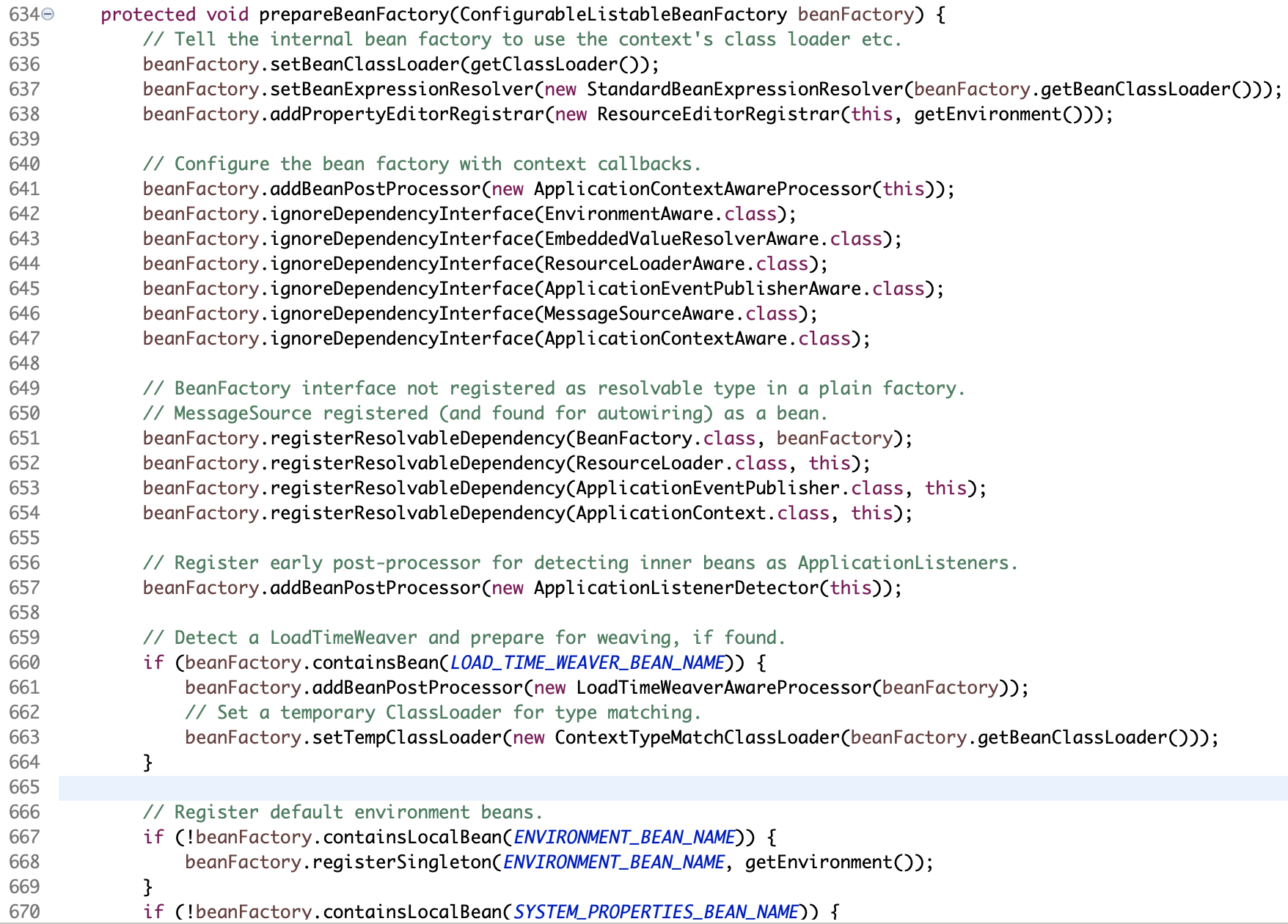Image resolution: width=1288 pixels, height=924 pixels.
Task: Click closing brace on line 664
Action: pos(147,763)
